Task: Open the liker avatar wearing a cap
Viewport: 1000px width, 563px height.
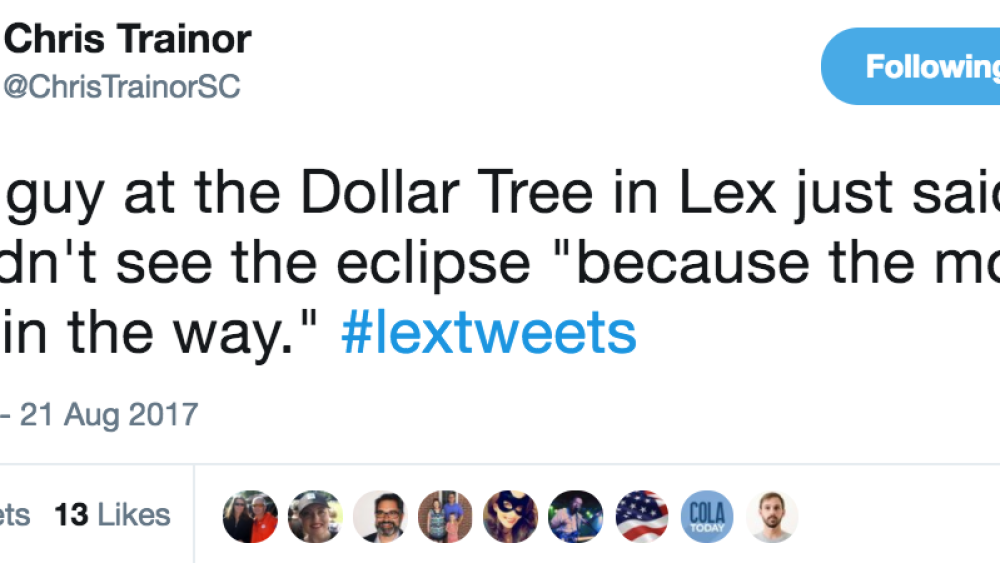Action: click(x=315, y=517)
